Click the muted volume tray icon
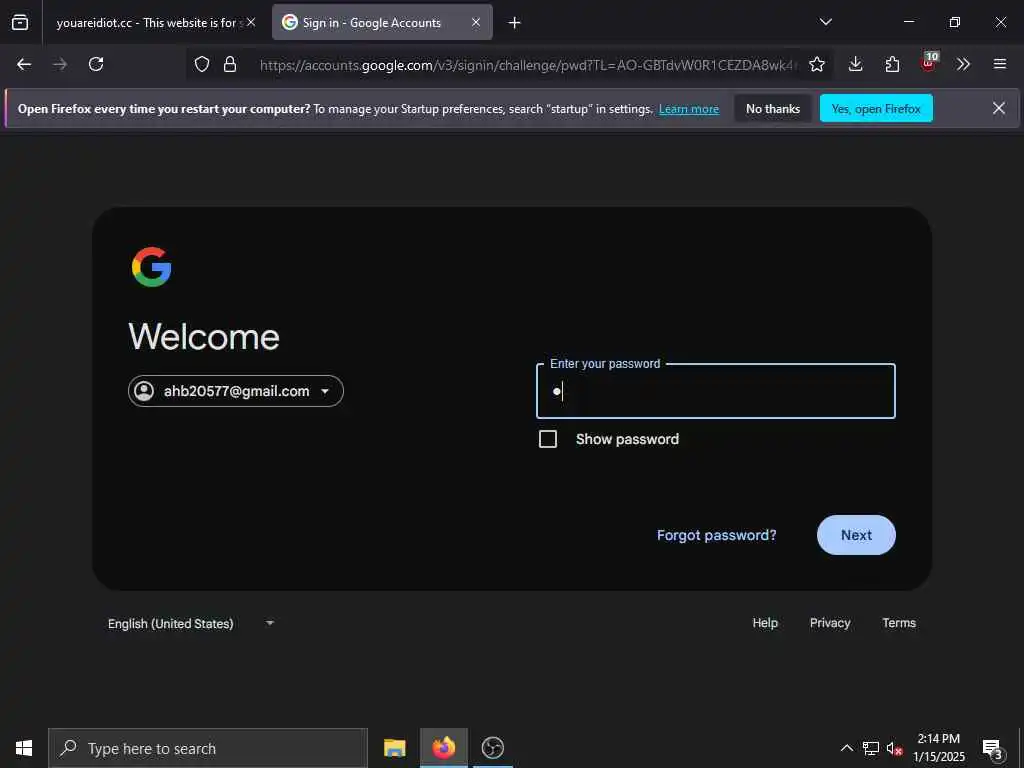1024x768 pixels. coord(894,748)
